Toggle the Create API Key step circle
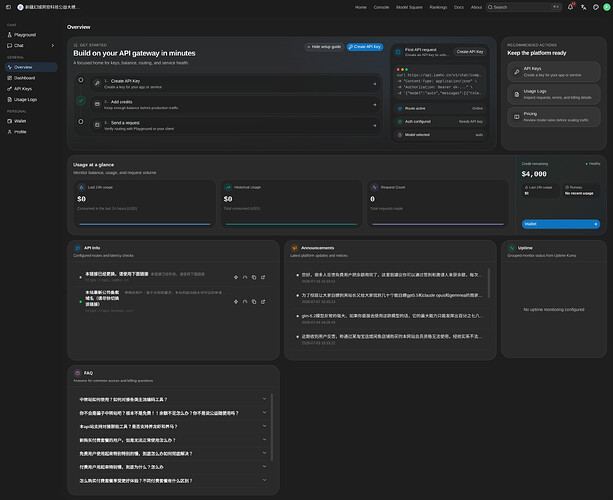This screenshot has height=500, width=613. [81, 80]
